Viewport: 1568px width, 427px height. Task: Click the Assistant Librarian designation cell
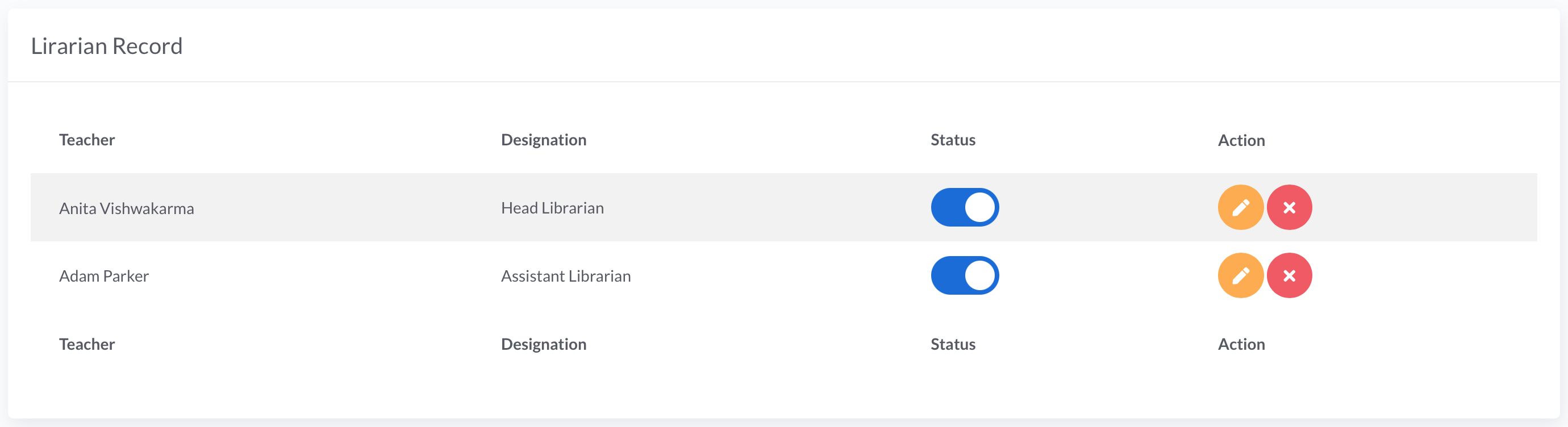(565, 276)
